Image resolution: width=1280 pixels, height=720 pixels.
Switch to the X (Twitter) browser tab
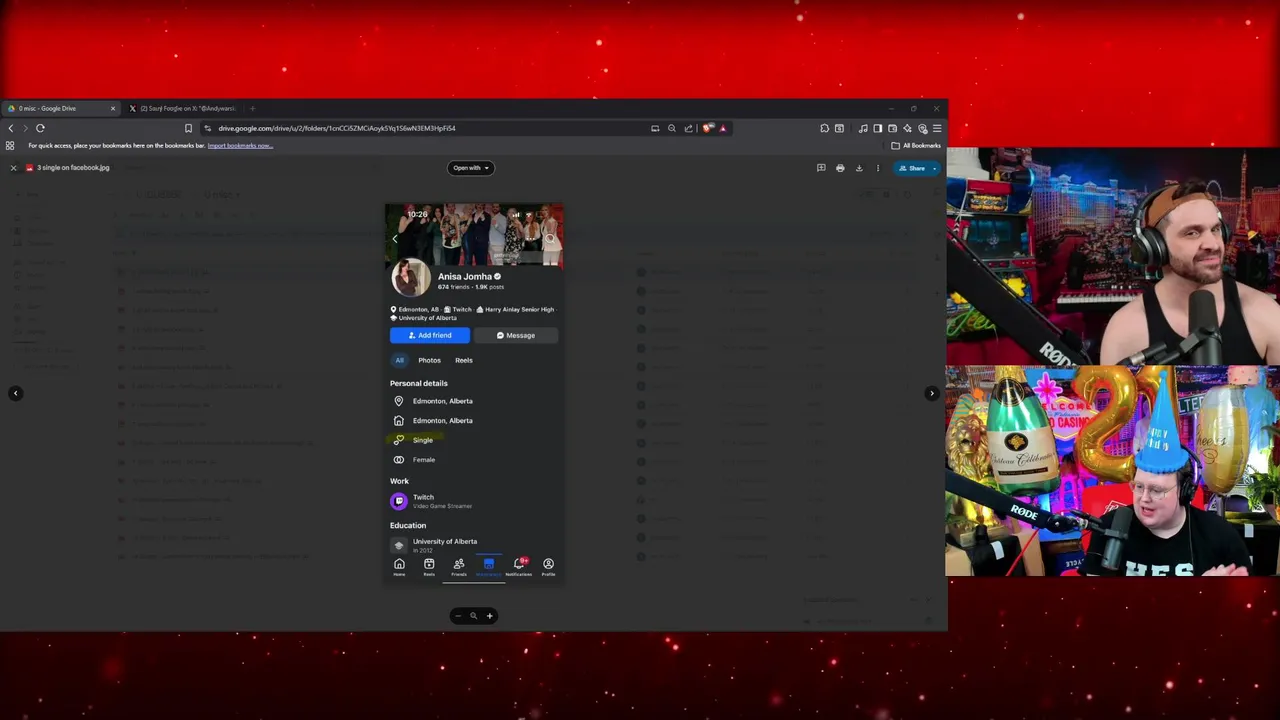point(185,108)
